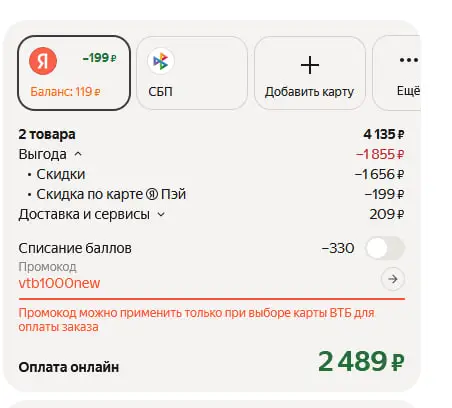This screenshot has height=408, width=452.
Task: Open the Ещё payment options
Action: [x=396, y=73]
